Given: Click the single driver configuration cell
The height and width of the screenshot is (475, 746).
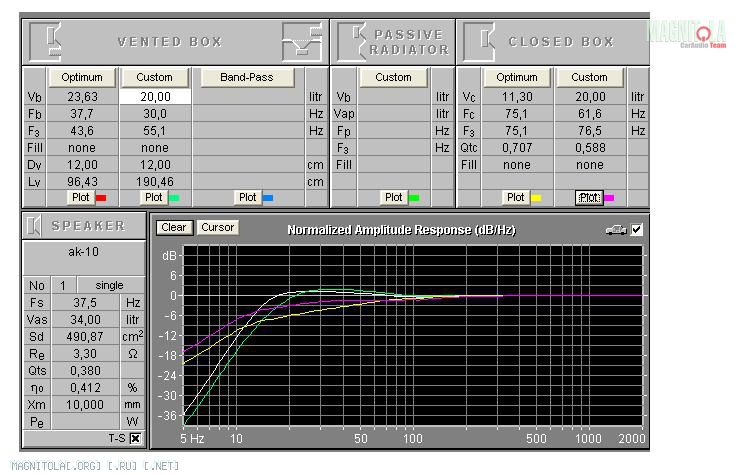Looking at the screenshot, I should click(110, 286).
